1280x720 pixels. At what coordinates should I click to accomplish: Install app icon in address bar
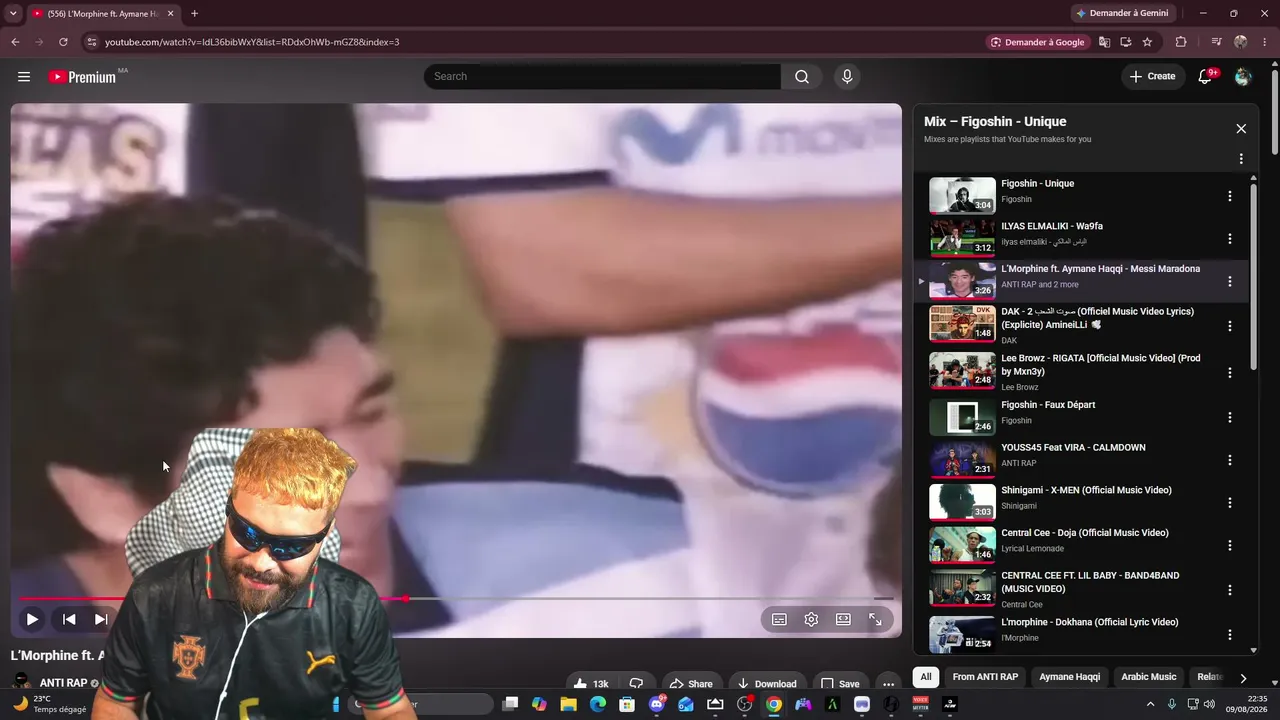tap(1126, 42)
